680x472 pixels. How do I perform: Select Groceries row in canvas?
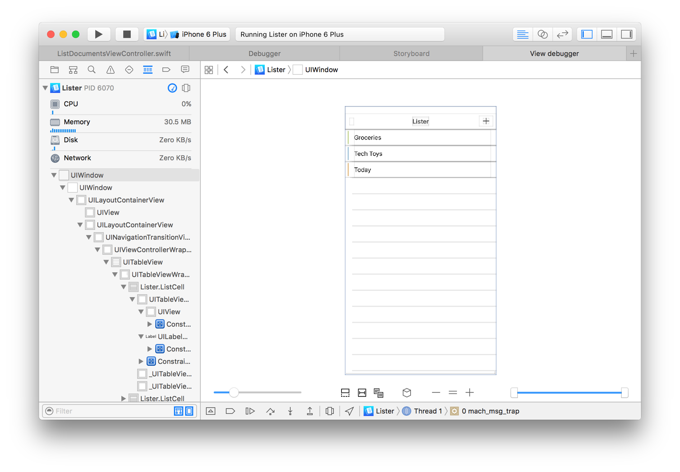tap(421, 138)
